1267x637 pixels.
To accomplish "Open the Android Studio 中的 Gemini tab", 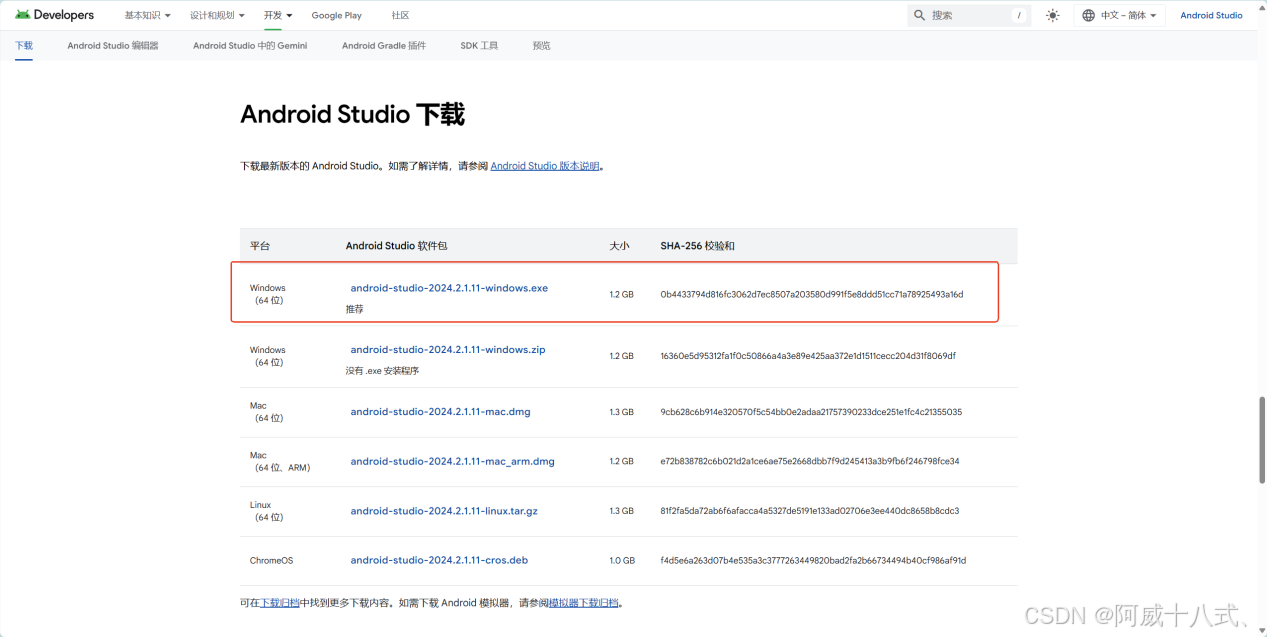I will (249, 45).
